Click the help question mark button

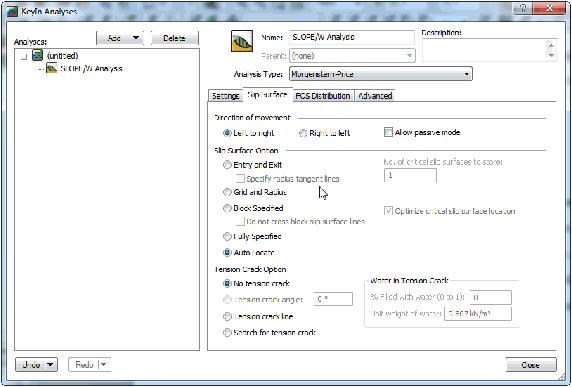pos(523,8)
